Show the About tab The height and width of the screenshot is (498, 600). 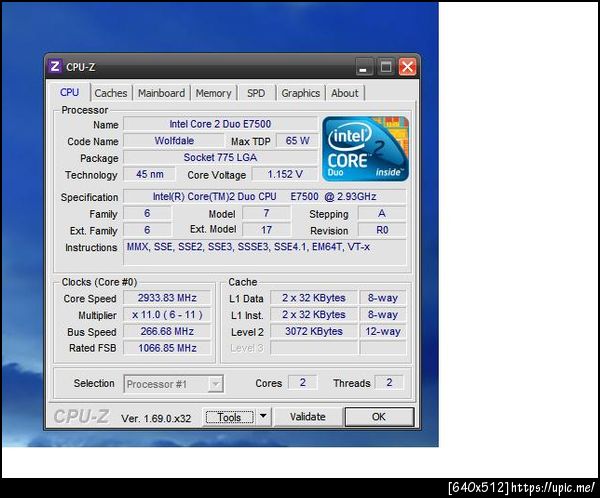pos(344,93)
